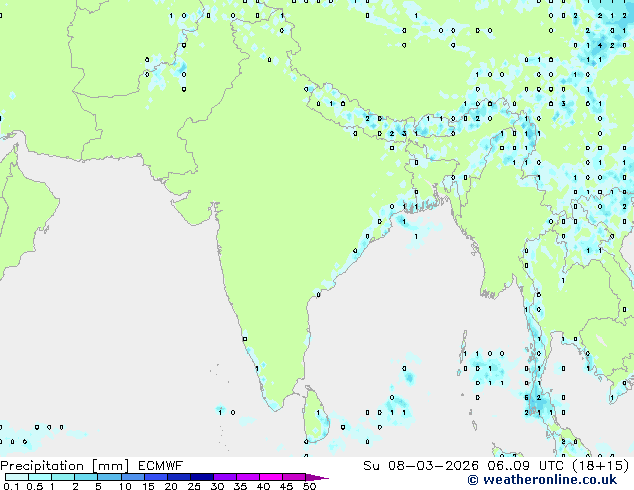This screenshot has width=634, height=490.
Task: Click the '25' legend scale value
Action: tap(194, 486)
